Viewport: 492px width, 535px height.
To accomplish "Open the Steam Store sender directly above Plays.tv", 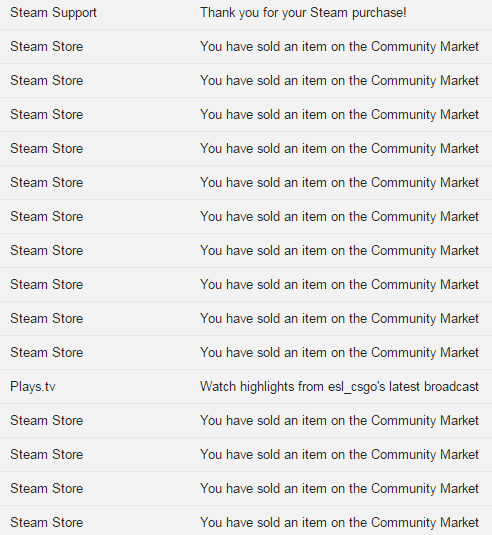I will coord(47,352).
